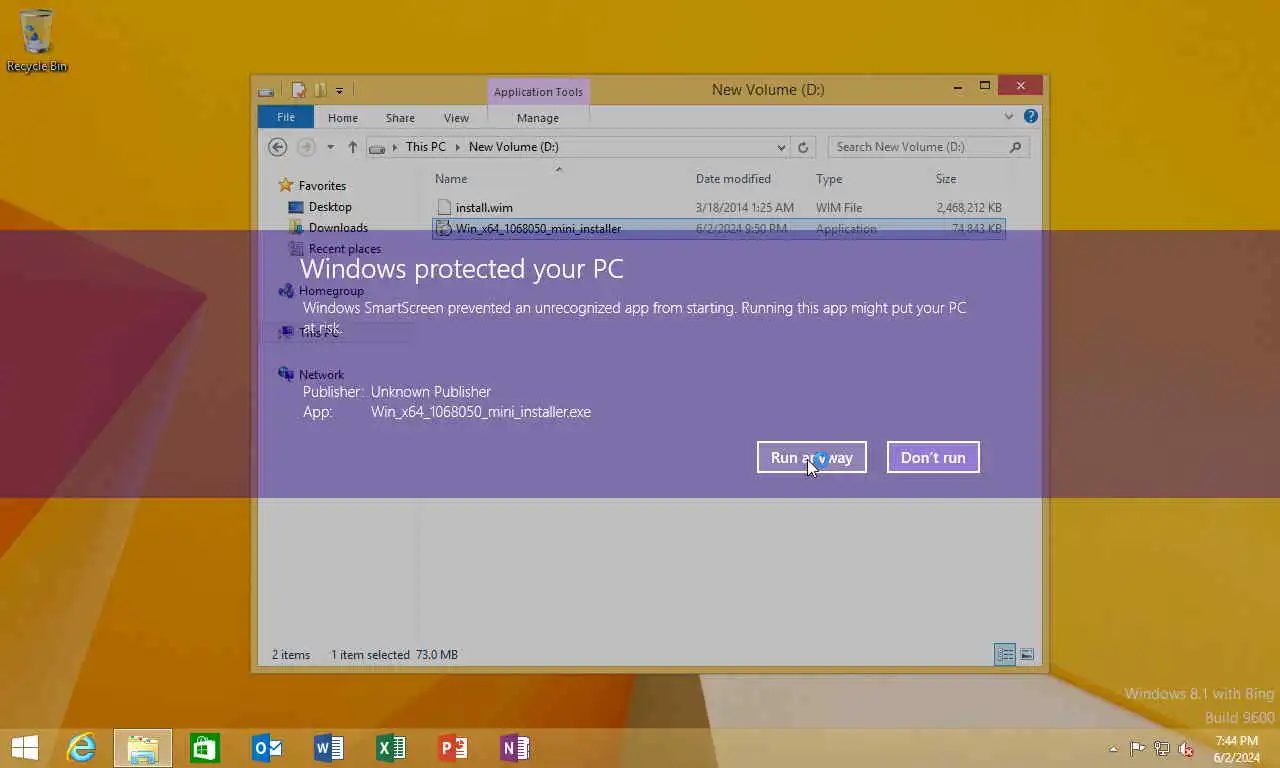Open the Recycle Bin desktop icon
The height and width of the screenshot is (768, 1280).
click(37, 40)
